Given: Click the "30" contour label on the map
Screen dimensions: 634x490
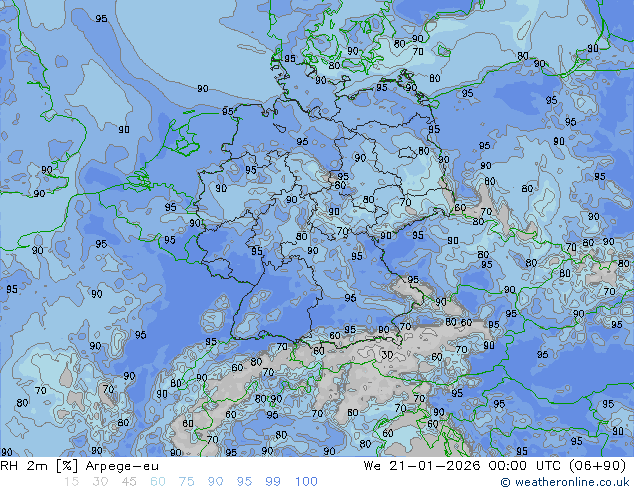Looking at the screenshot, I should point(387,355).
